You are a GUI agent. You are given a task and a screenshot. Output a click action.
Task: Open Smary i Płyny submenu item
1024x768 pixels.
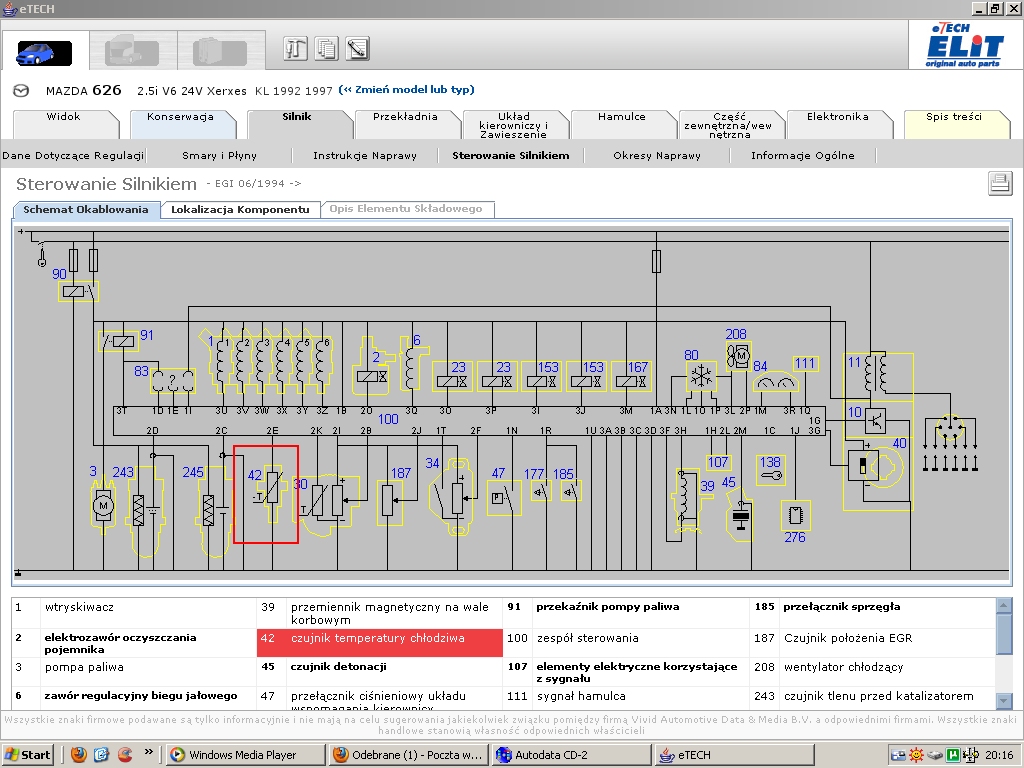pyautogui.click(x=219, y=156)
